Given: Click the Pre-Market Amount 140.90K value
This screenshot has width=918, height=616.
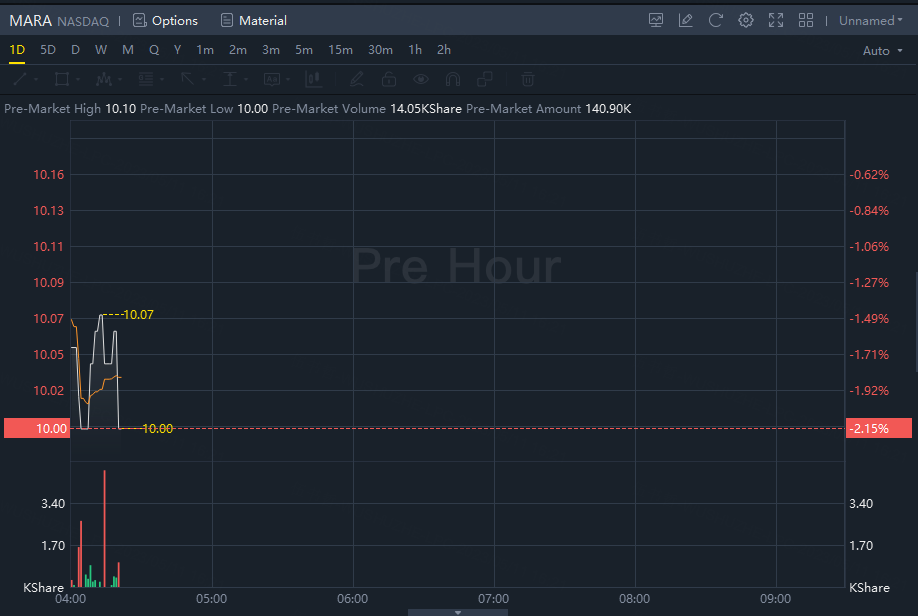Looking at the screenshot, I should 608,109.
